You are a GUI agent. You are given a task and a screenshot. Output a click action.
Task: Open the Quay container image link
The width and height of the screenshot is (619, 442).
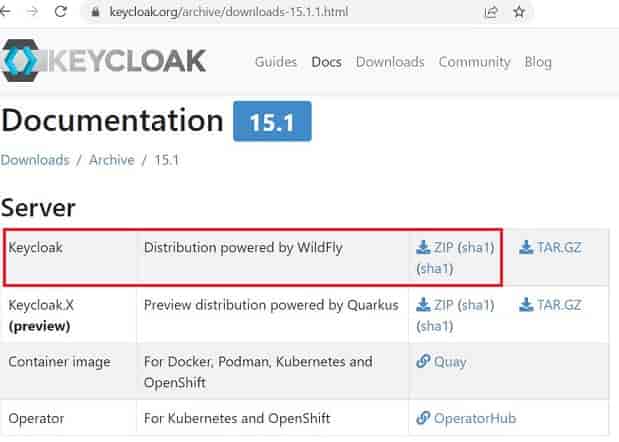click(x=441, y=361)
